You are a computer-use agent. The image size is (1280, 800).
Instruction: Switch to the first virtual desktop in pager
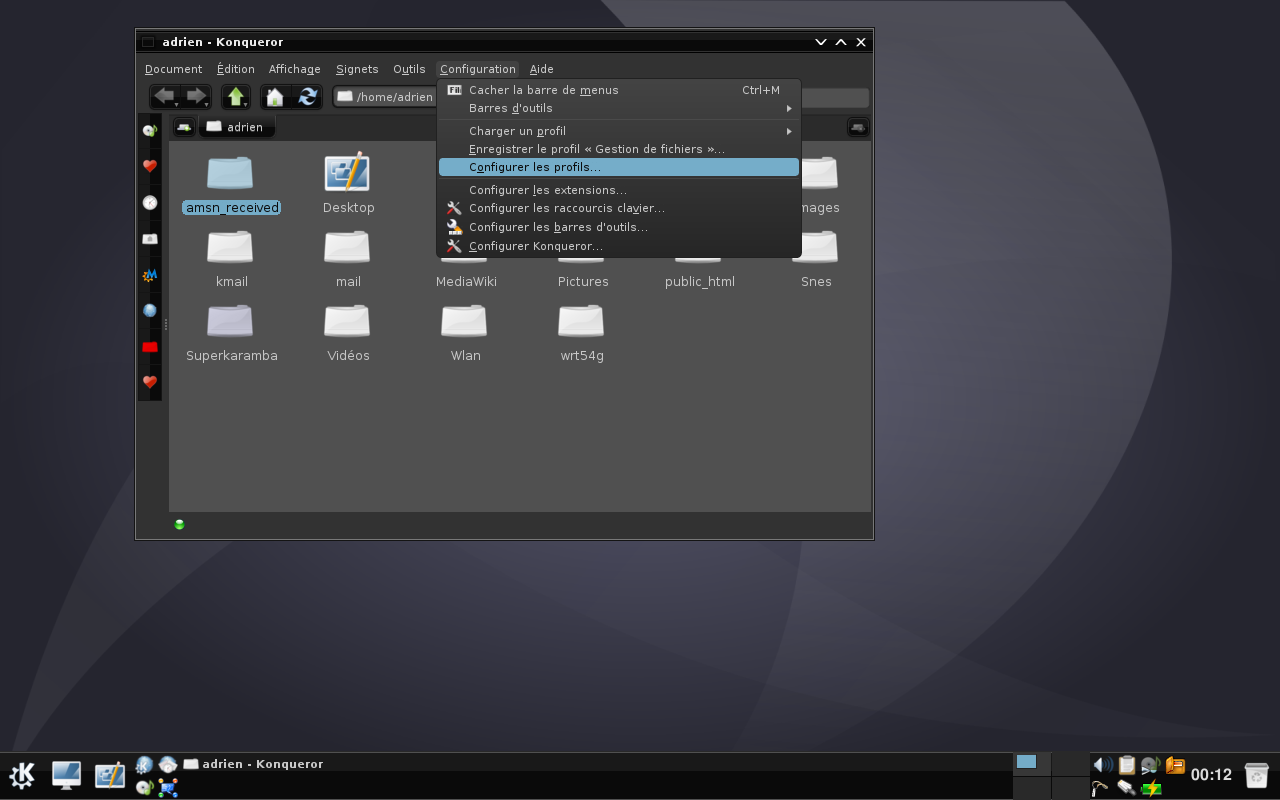pyautogui.click(x=1032, y=764)
